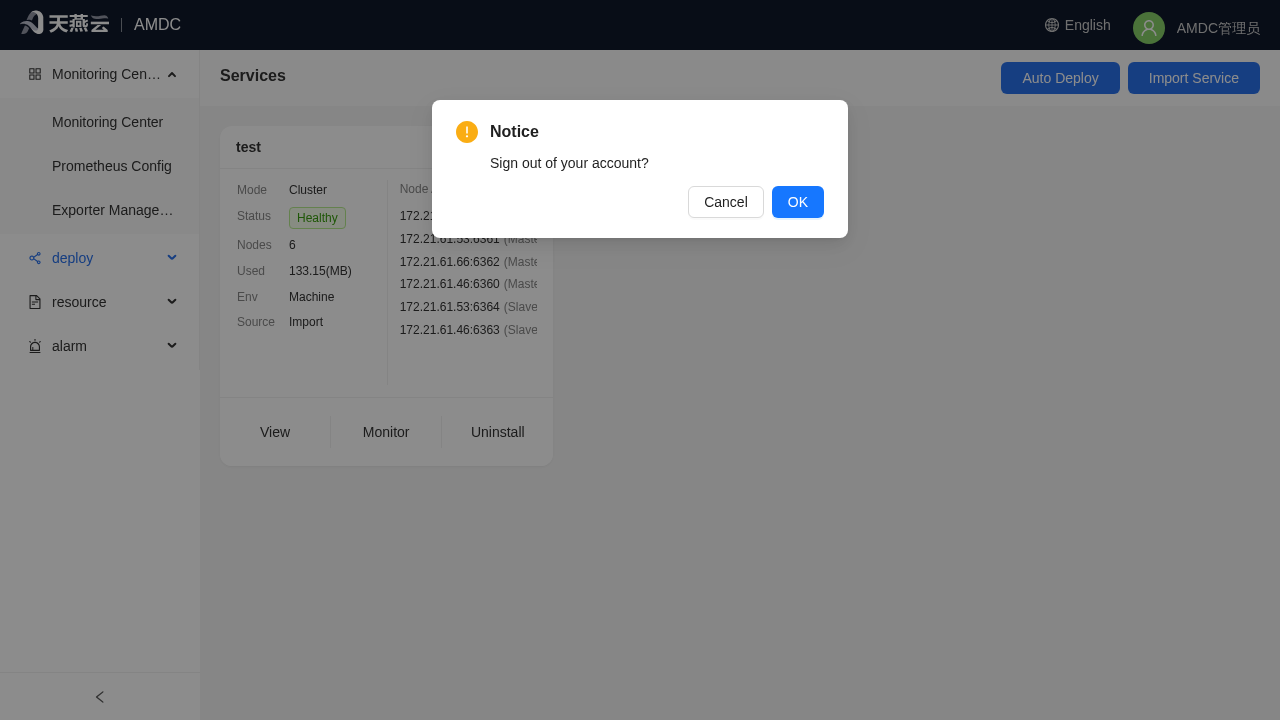Click the Services page heading
This screenshot has height=720, width=1280.
click(x=253, y=76)
